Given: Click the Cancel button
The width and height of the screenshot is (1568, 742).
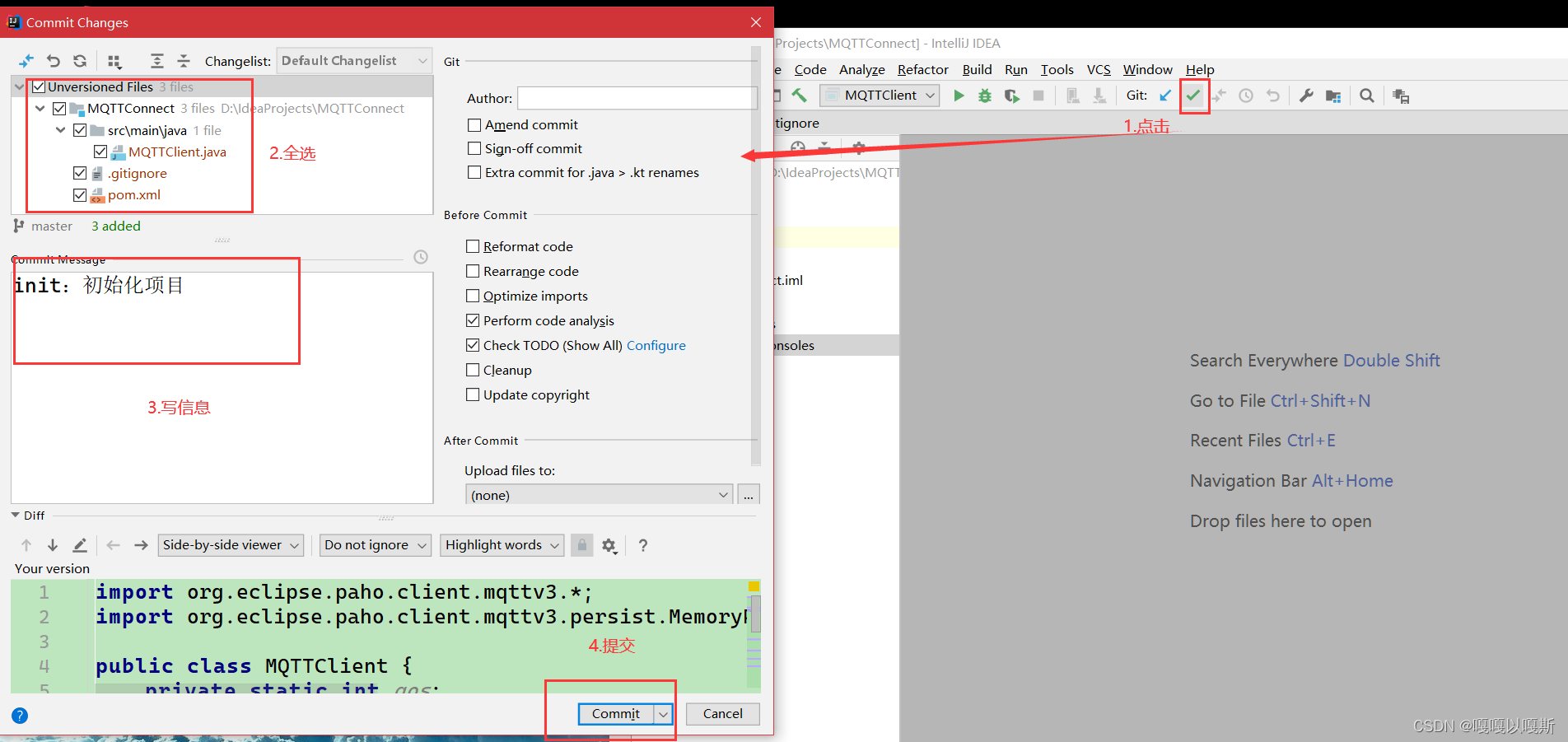Looking at the screenshot, I should click(722, 714).
